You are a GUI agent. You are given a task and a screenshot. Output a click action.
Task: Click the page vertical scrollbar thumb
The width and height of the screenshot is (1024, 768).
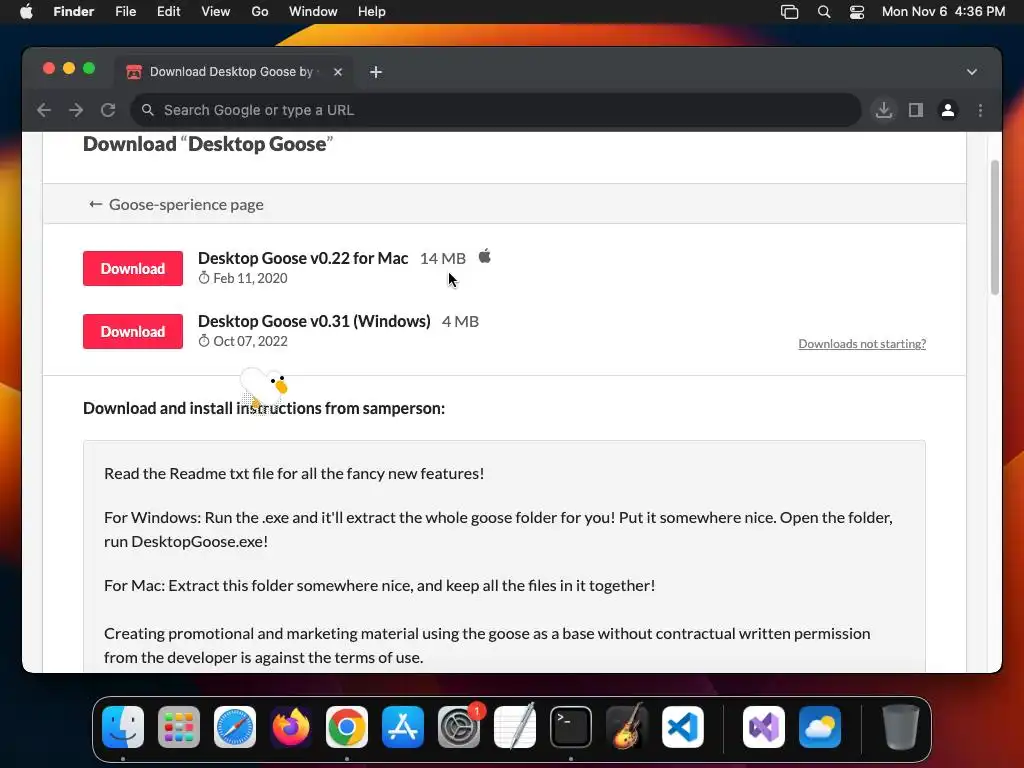click(995, 227)
